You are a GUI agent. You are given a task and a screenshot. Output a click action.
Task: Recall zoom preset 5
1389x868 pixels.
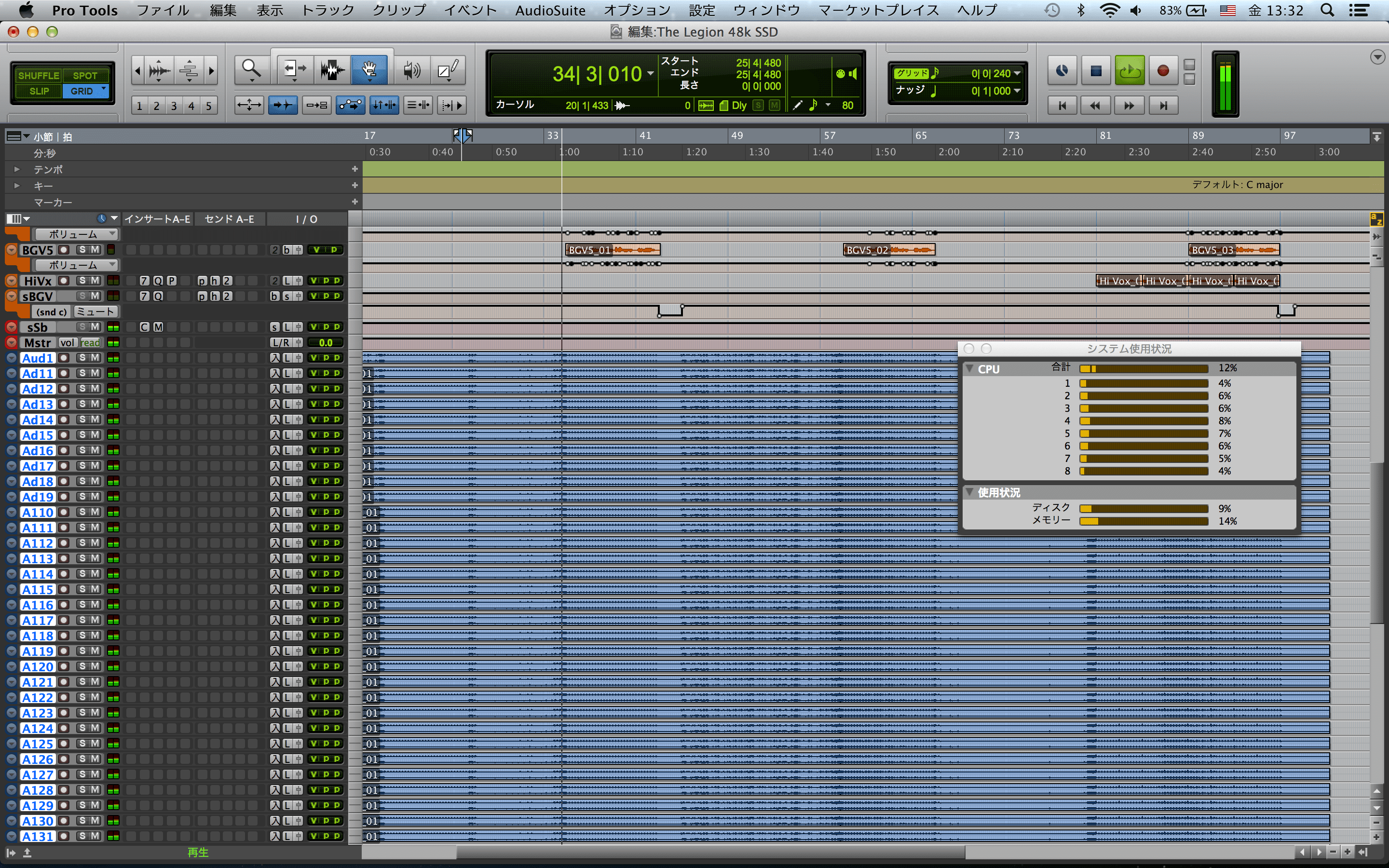209,106
